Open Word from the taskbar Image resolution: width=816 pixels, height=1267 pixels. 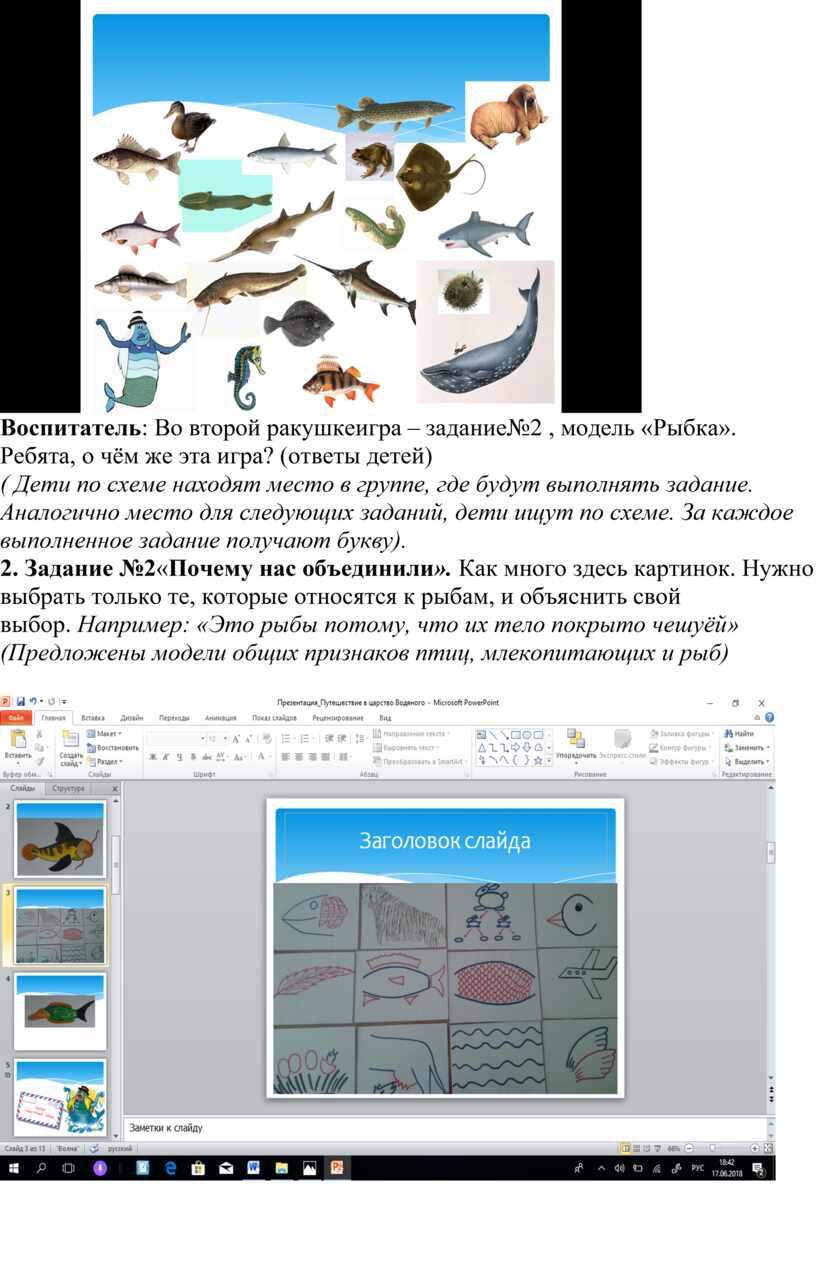pyautogui.click(x=253, y=1167)
